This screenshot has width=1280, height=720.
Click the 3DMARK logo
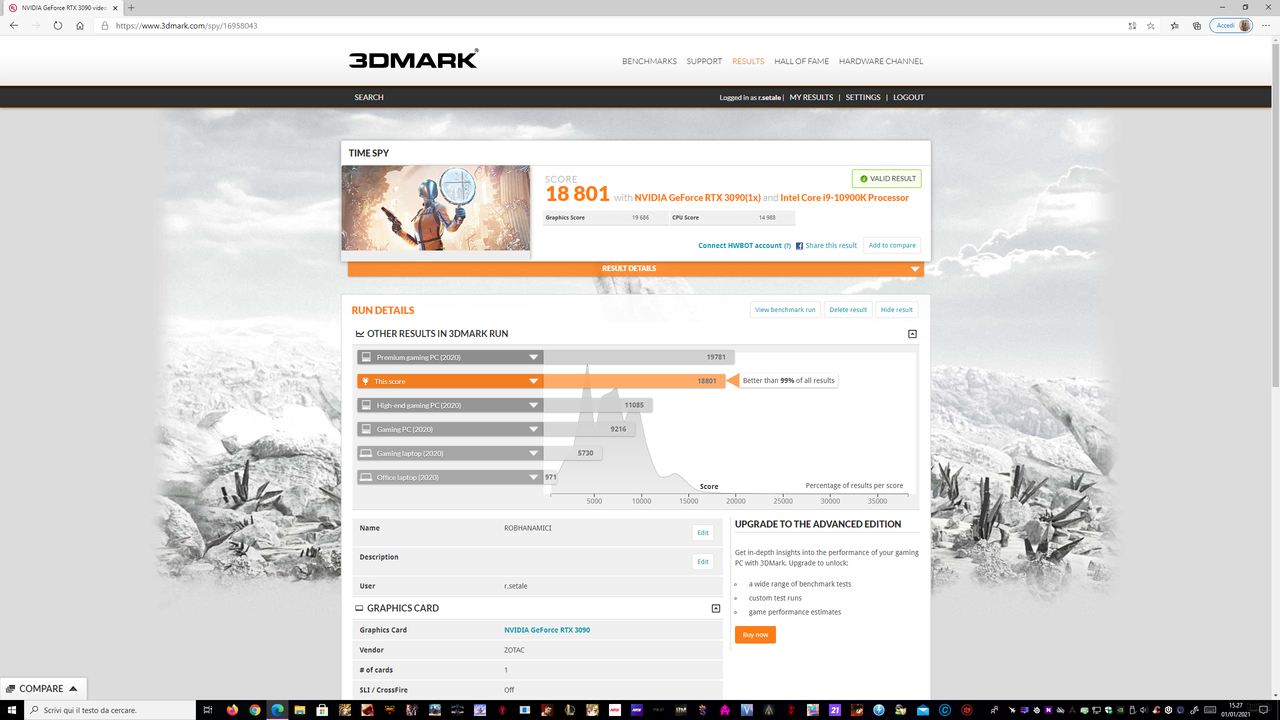coord(414,58)
